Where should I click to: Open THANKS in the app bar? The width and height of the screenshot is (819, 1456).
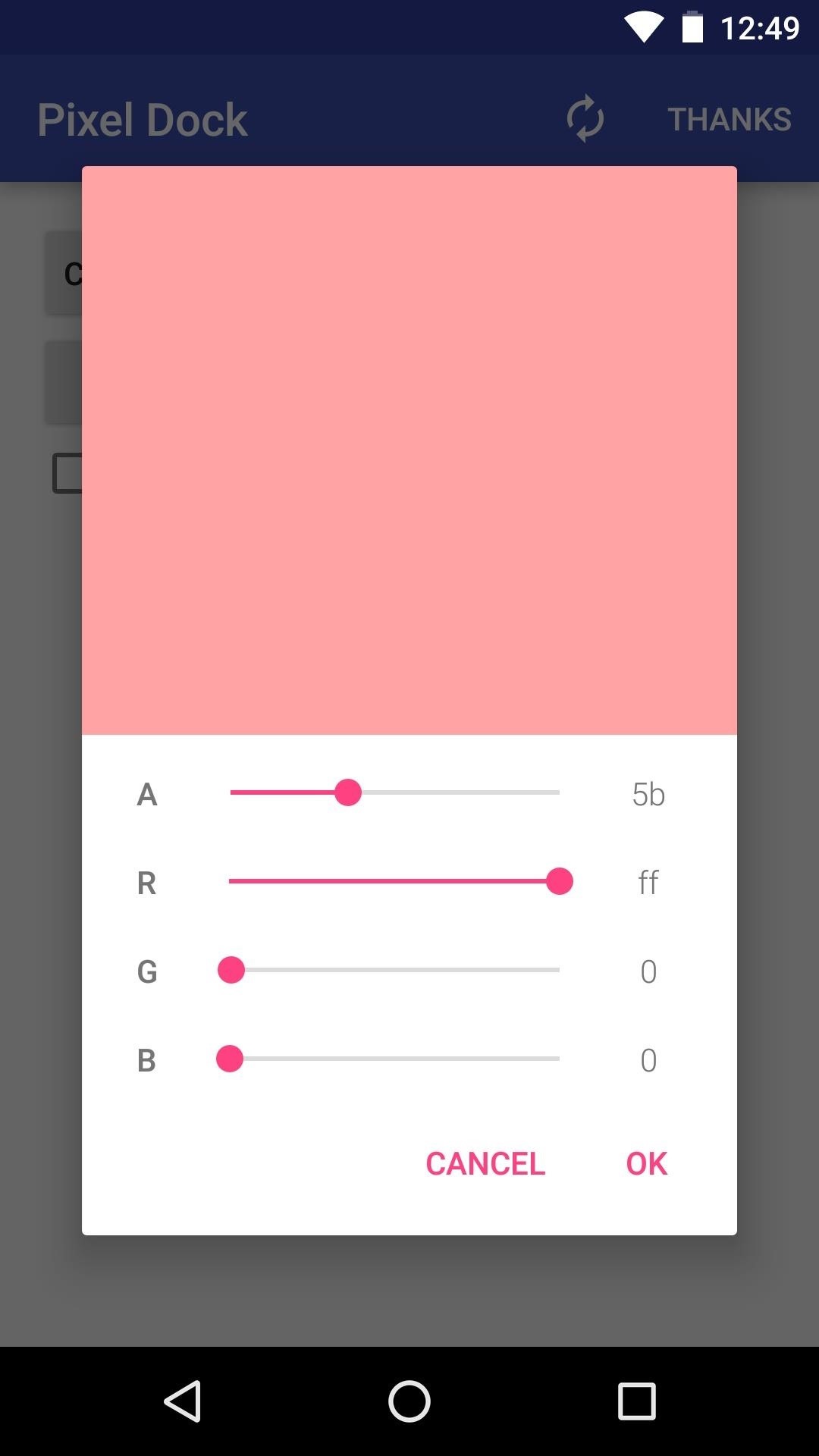(x=730, y=120)
